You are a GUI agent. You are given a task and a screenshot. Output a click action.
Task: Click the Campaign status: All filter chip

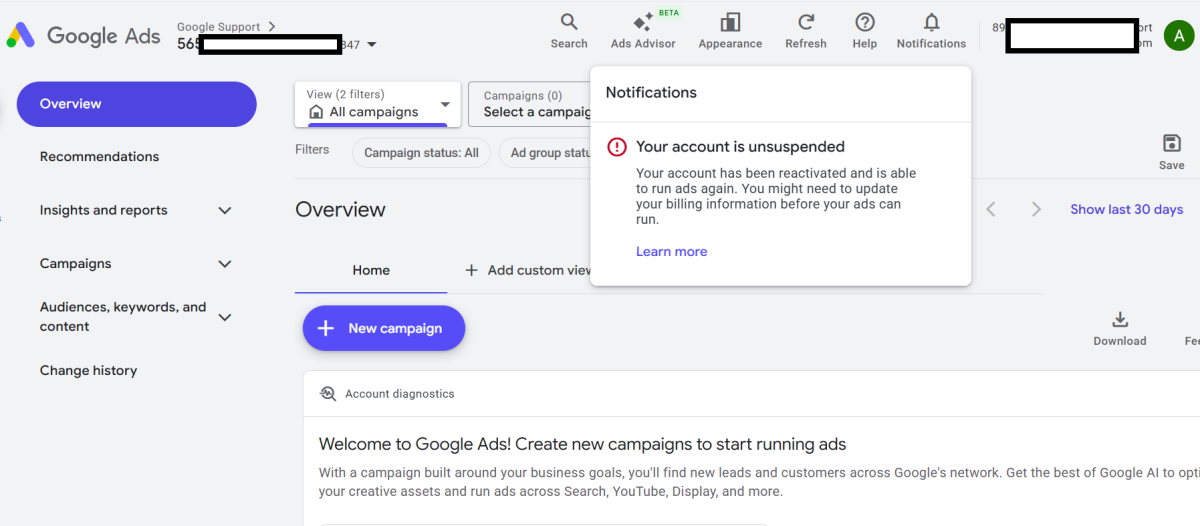421,153
